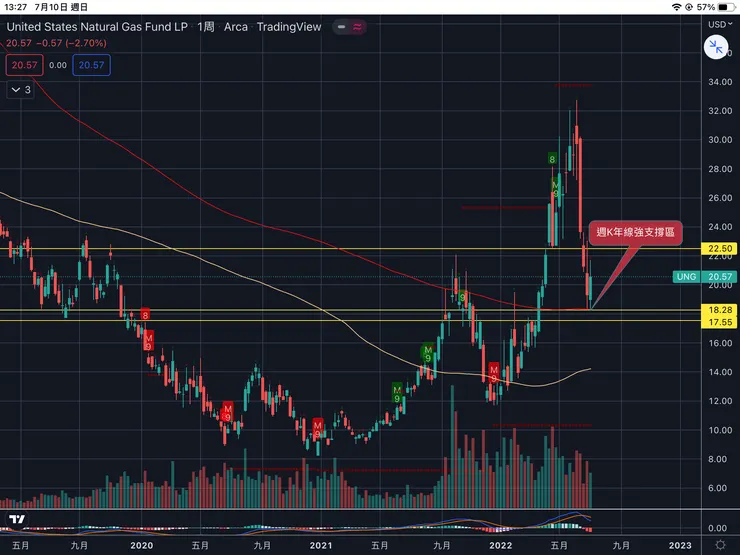Image resolution: width=740 pixels, height=555 pixels.
Task: Click the 14.00 price scale label
Action: coord(720,372)
